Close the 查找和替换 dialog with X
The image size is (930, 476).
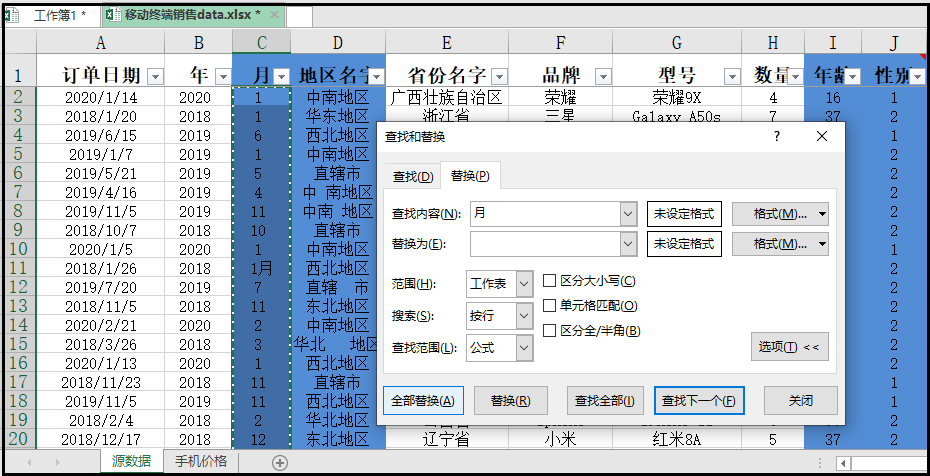pyautogui.click(x=821, y=137)
